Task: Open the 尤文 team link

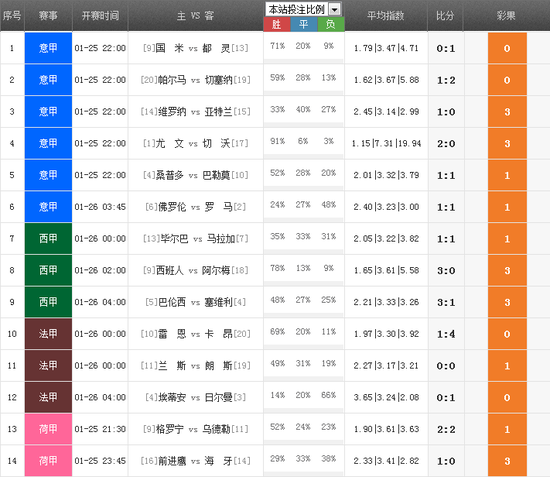Action: 170,143
